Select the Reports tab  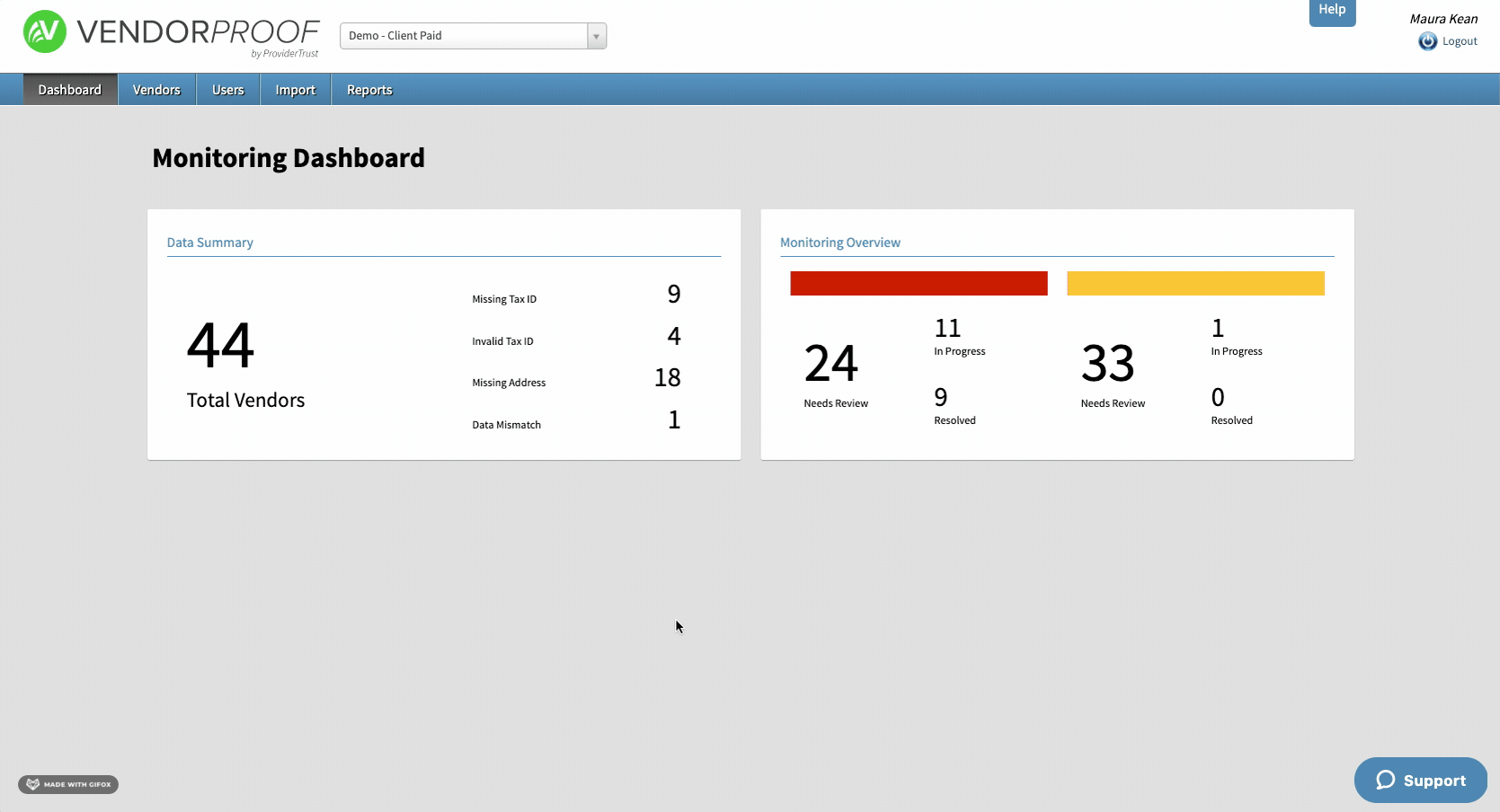point(369,90)
